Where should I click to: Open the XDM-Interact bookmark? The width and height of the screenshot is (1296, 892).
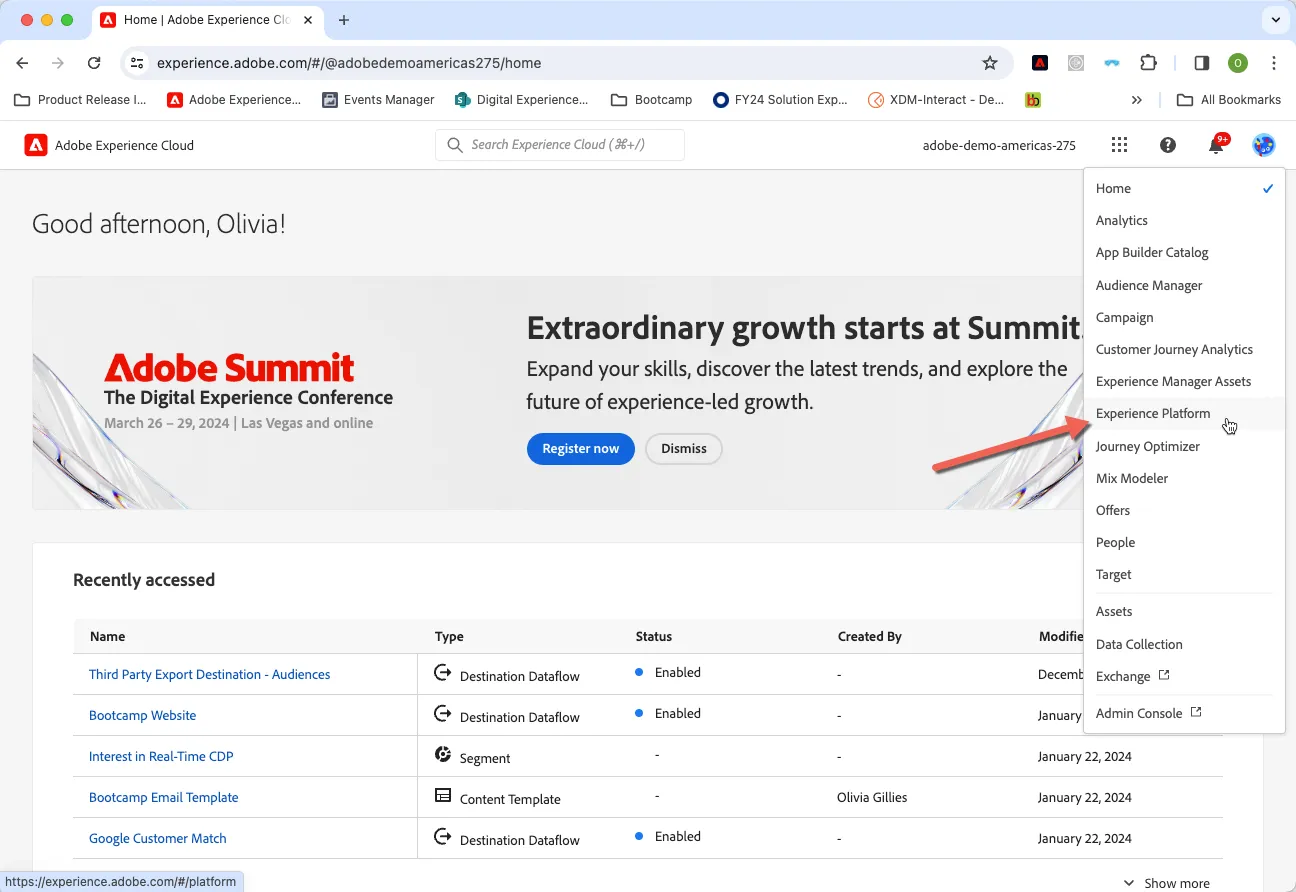click(x=936, y=100)
